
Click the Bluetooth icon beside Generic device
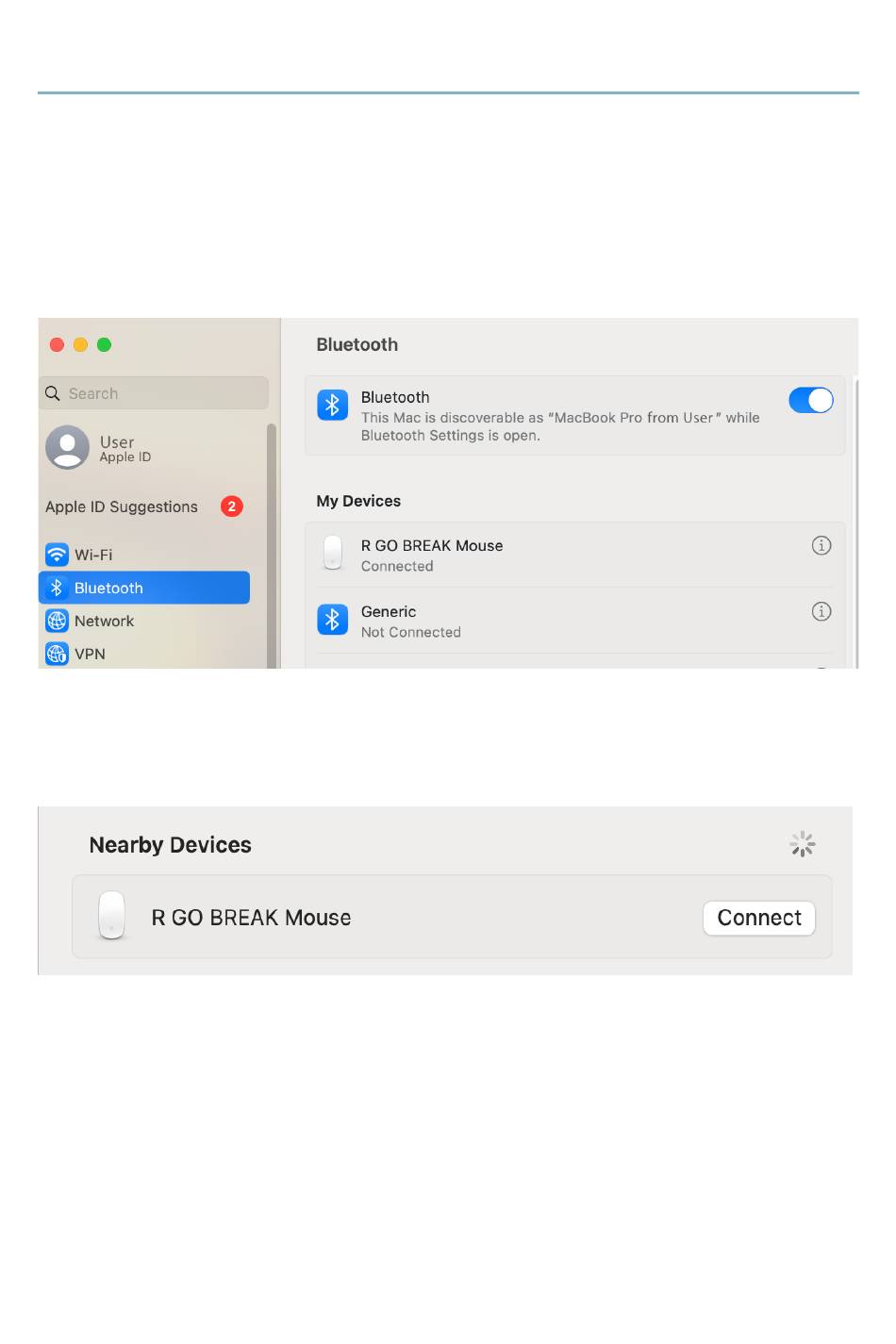(x=332, y=620)
